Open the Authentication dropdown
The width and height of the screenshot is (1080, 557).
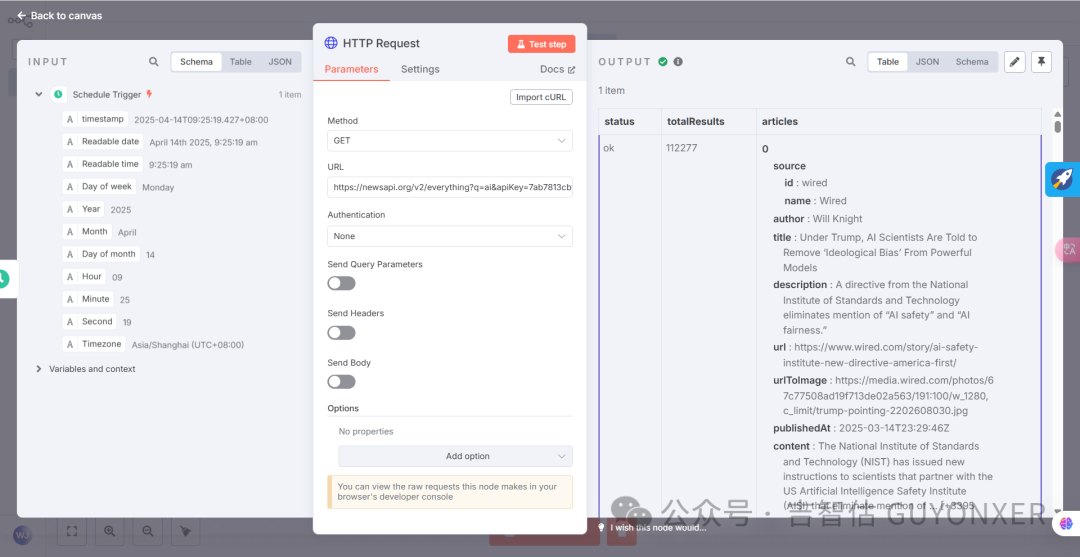point(449,236)
